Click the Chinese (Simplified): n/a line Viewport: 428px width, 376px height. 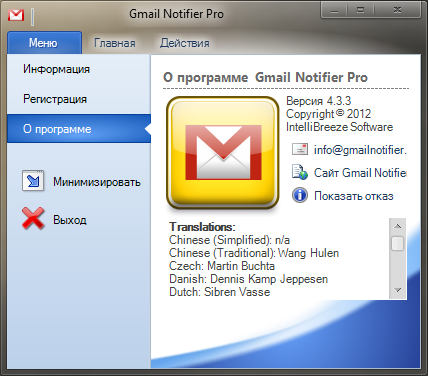pyautogui.click(x=229, y=240)
